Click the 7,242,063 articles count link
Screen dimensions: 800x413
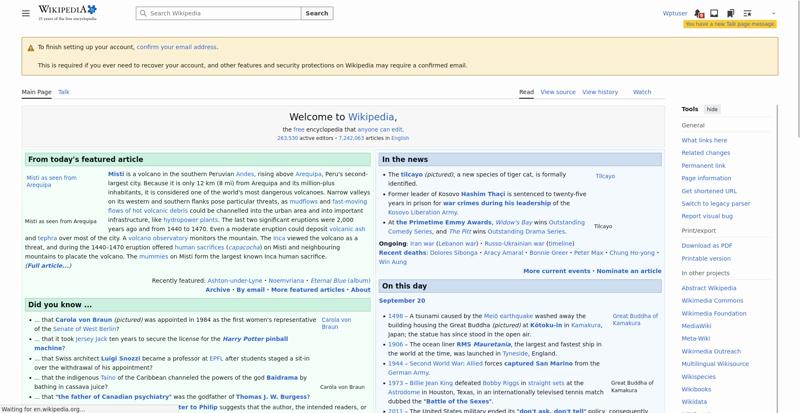click(351, 138)
